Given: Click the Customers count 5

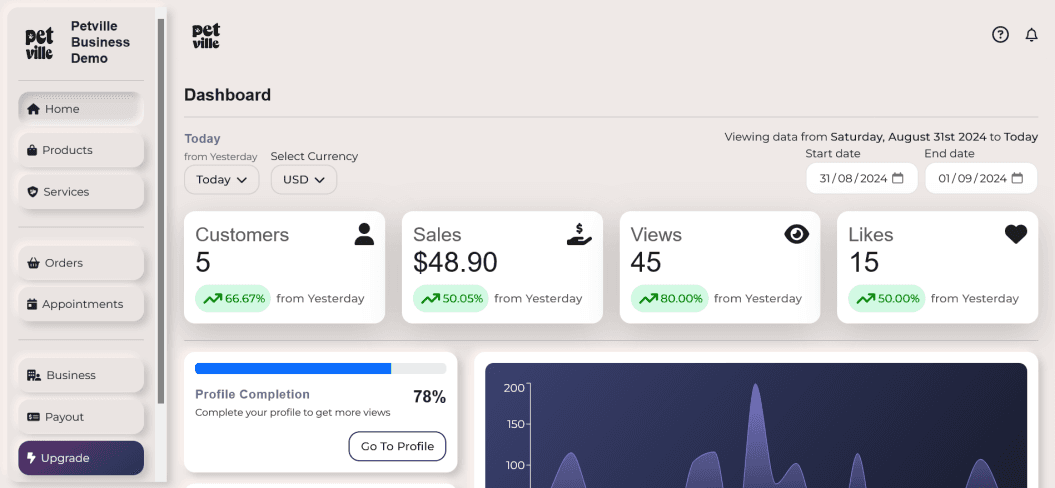Looking at the screenshot, I should (x=203, y=263).
